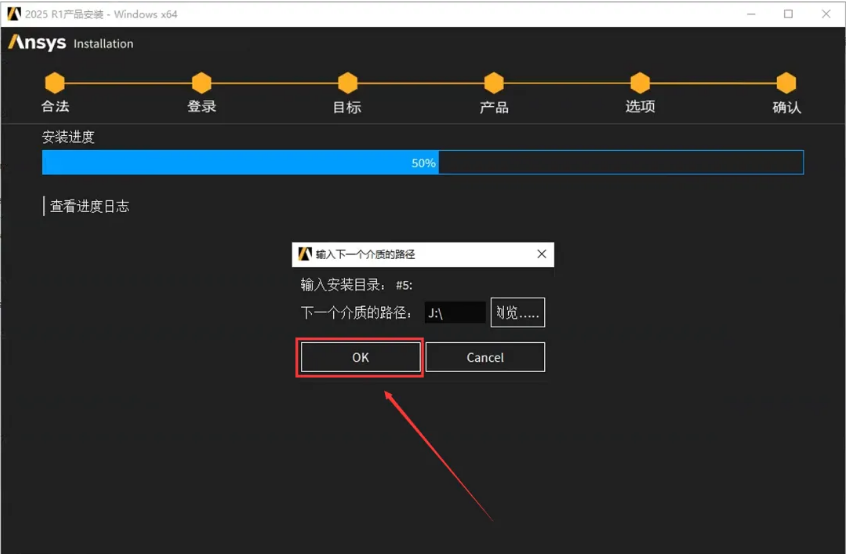
Task: Select the 选项 step hexagon
Action: [x=640, y=83]
